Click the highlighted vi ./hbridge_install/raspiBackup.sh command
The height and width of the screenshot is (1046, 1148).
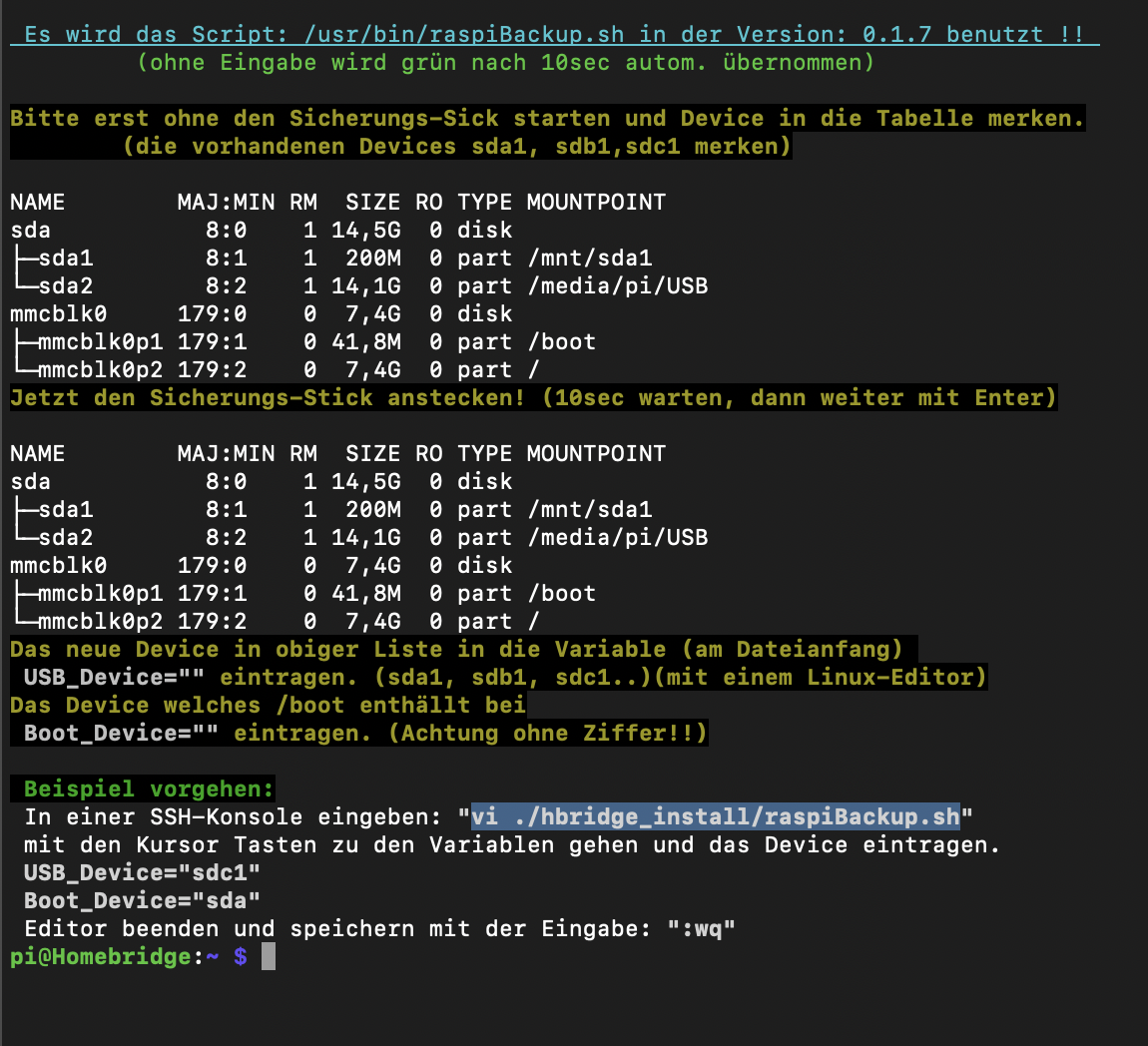715,816
